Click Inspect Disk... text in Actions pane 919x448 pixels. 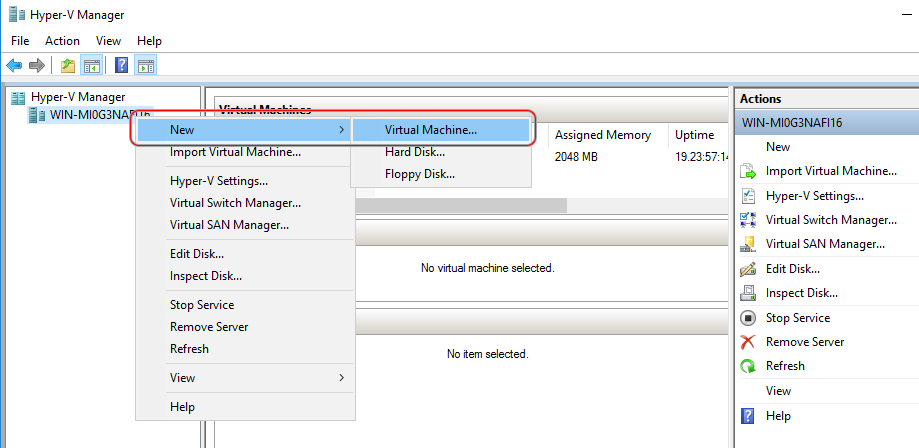point(802,293)
